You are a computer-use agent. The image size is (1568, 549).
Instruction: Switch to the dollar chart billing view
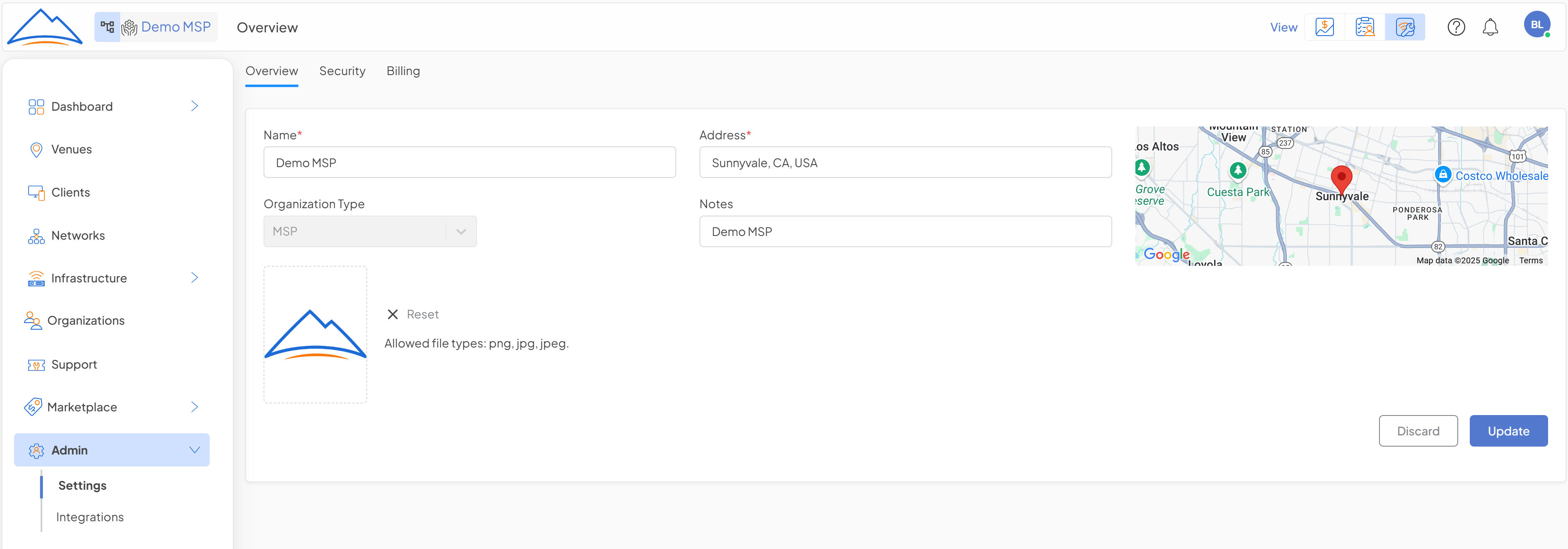point(1324,27)
